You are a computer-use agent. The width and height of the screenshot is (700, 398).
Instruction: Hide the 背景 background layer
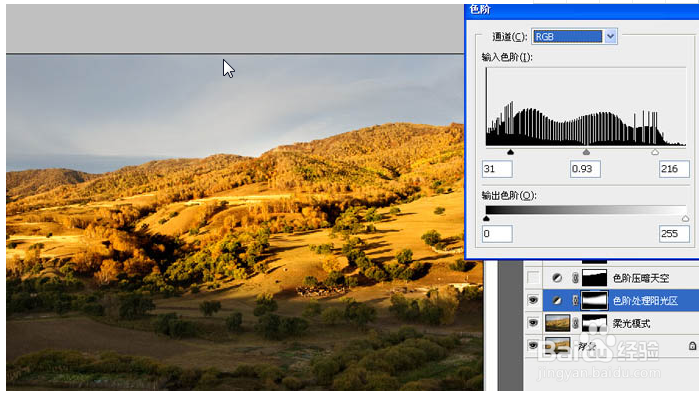click(533, 345)
